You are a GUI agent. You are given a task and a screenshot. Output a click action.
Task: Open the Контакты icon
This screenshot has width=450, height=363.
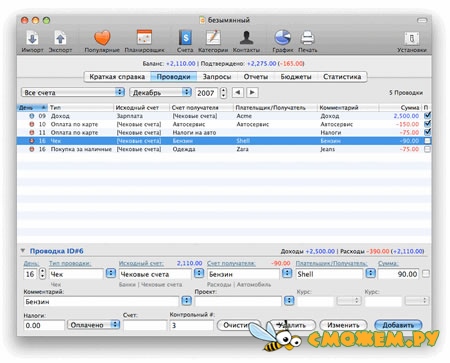click(x=246, y=38)
